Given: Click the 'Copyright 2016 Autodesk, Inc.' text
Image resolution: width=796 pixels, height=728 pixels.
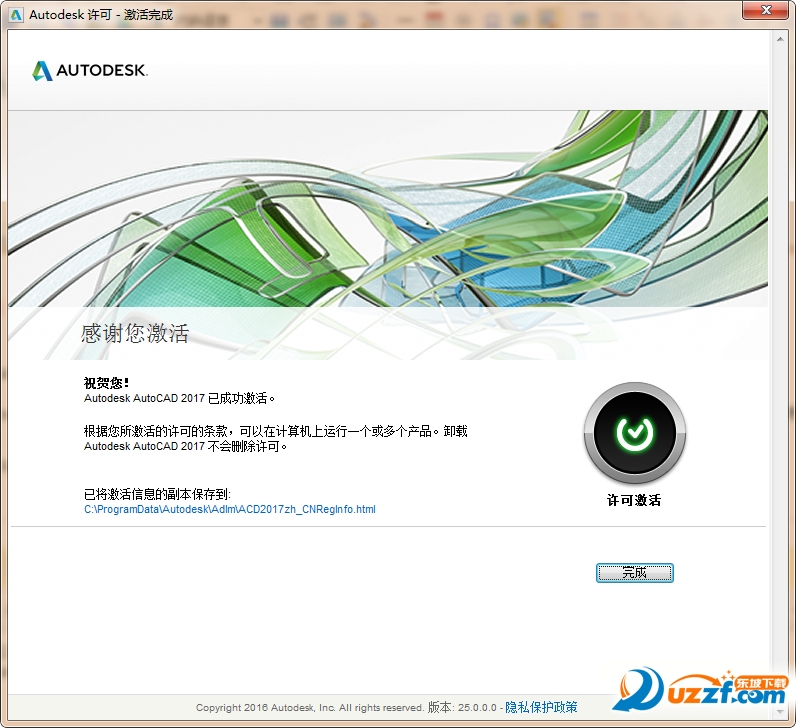Looking at the screenshot, I should [266, 708].
